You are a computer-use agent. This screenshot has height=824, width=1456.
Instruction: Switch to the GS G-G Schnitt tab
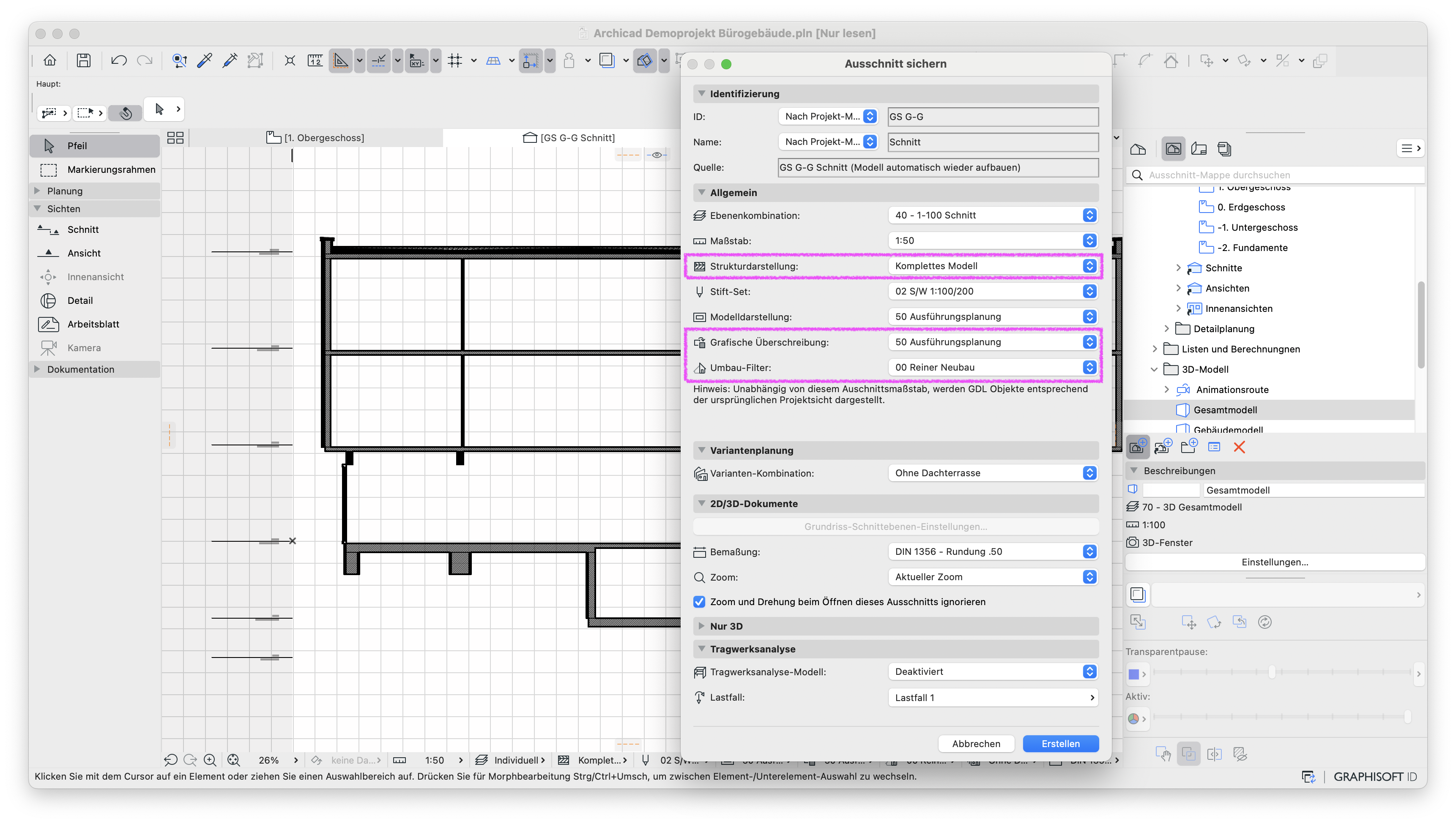tap(569, 137)
